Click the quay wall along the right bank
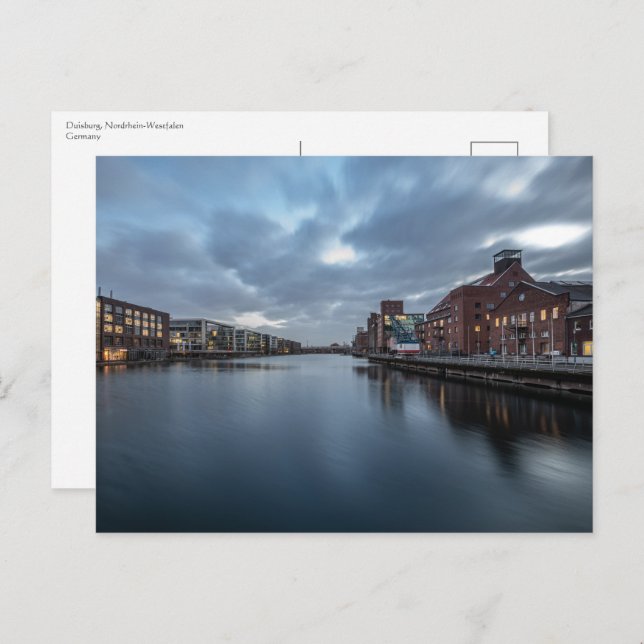The height and width of the screenshot is (644, 644). [x=490, y=374]
